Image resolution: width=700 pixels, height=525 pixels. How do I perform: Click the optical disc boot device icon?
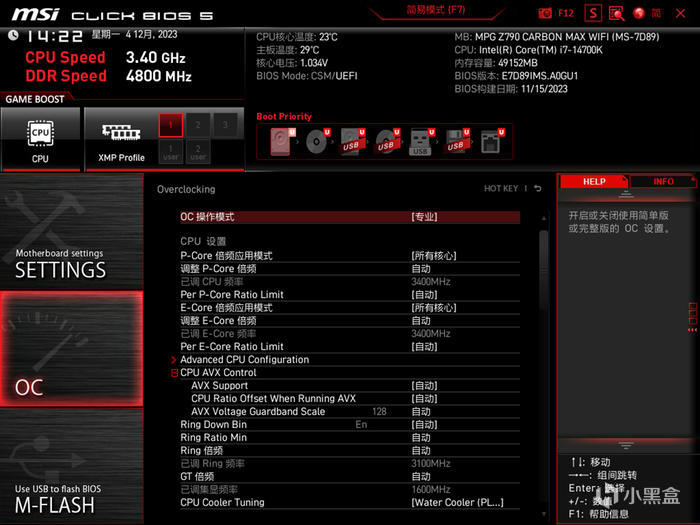[317, 142]
